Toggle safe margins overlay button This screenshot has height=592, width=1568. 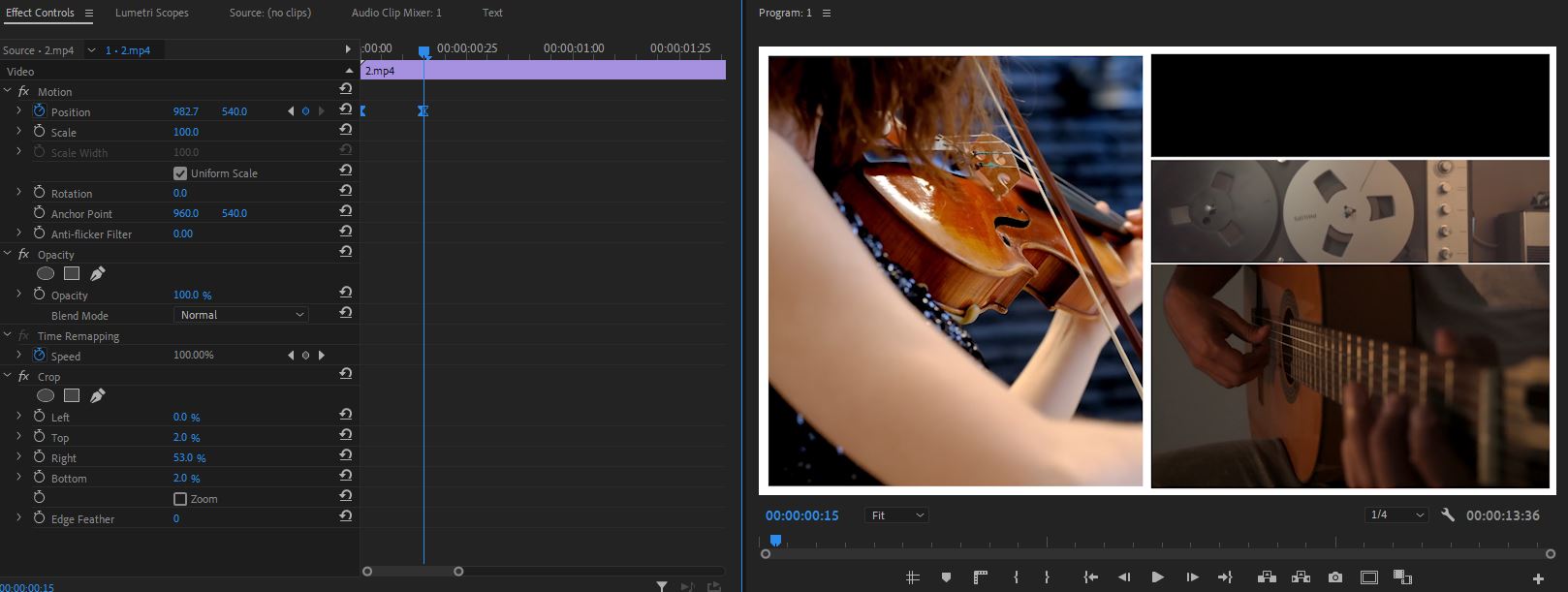click(x=1369, y=577)
